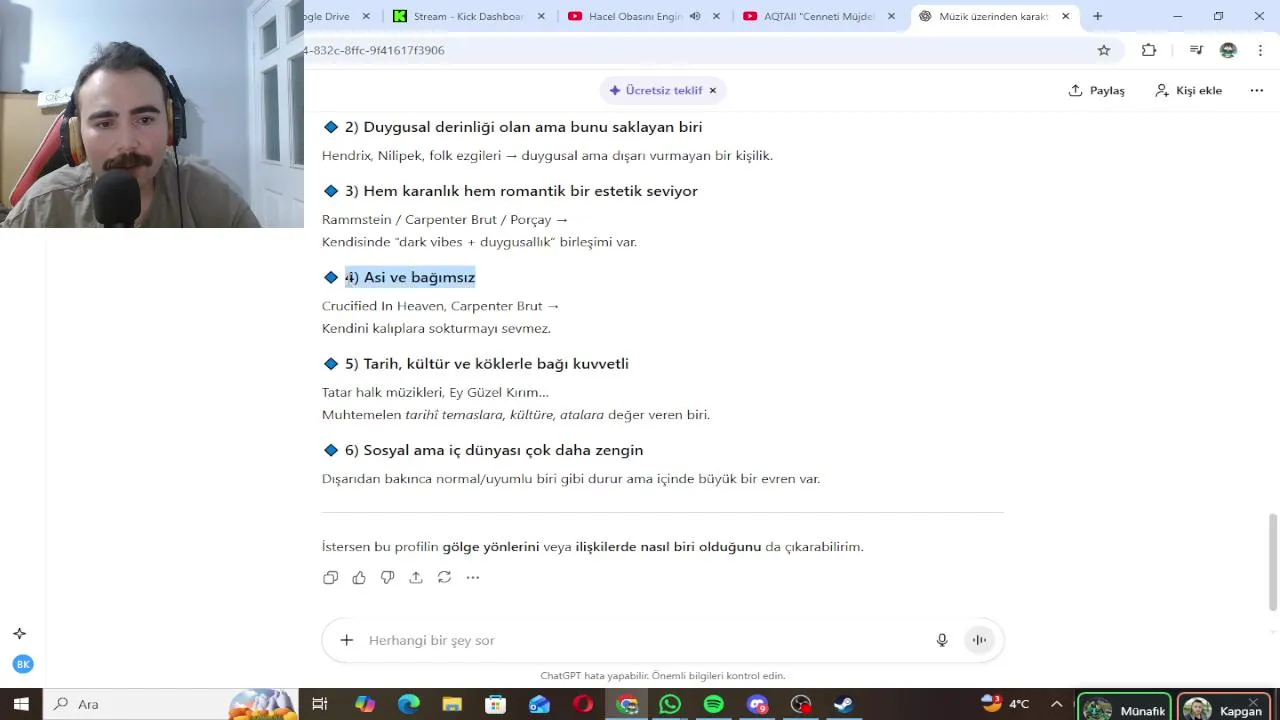Screen dimensions: 1280x720
Task: Click heading 3) Hem karanlık hem romantik
Action: [521, 191]
